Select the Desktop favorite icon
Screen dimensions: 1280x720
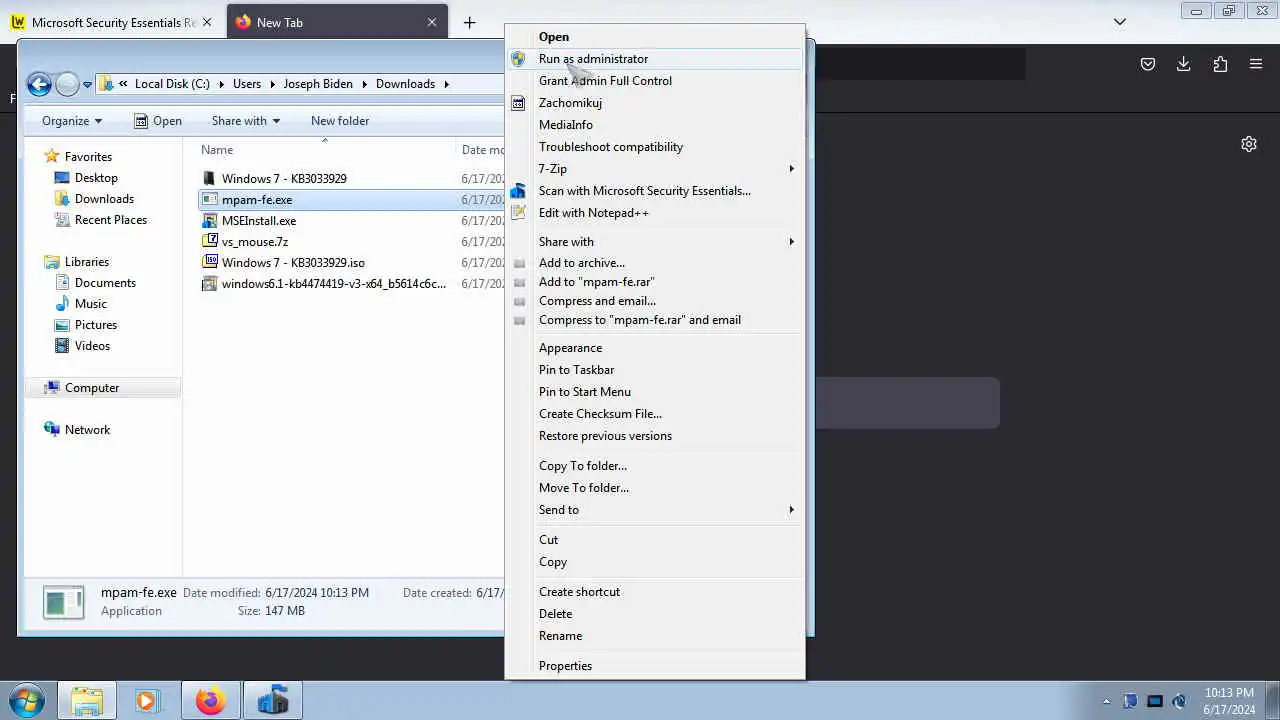pos(62,178)
